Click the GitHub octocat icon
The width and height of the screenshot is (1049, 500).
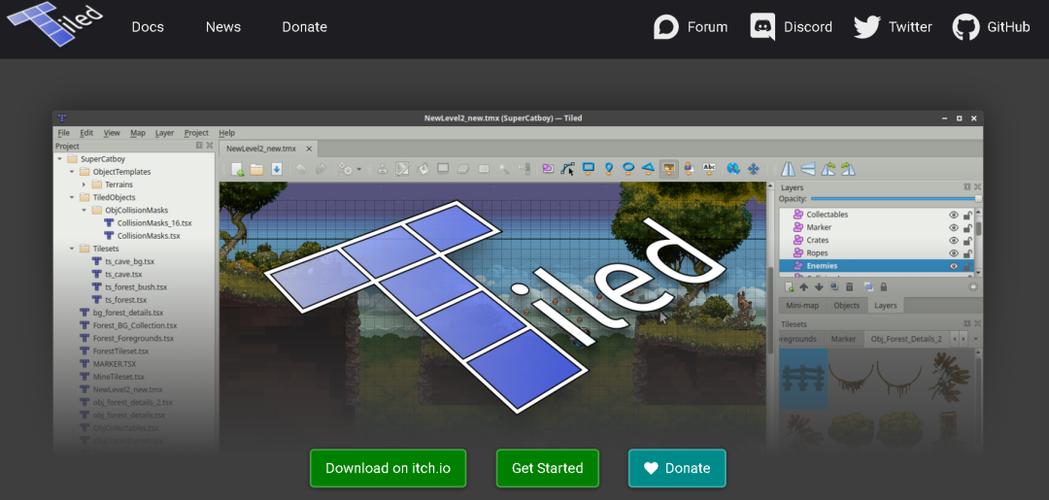965,27
